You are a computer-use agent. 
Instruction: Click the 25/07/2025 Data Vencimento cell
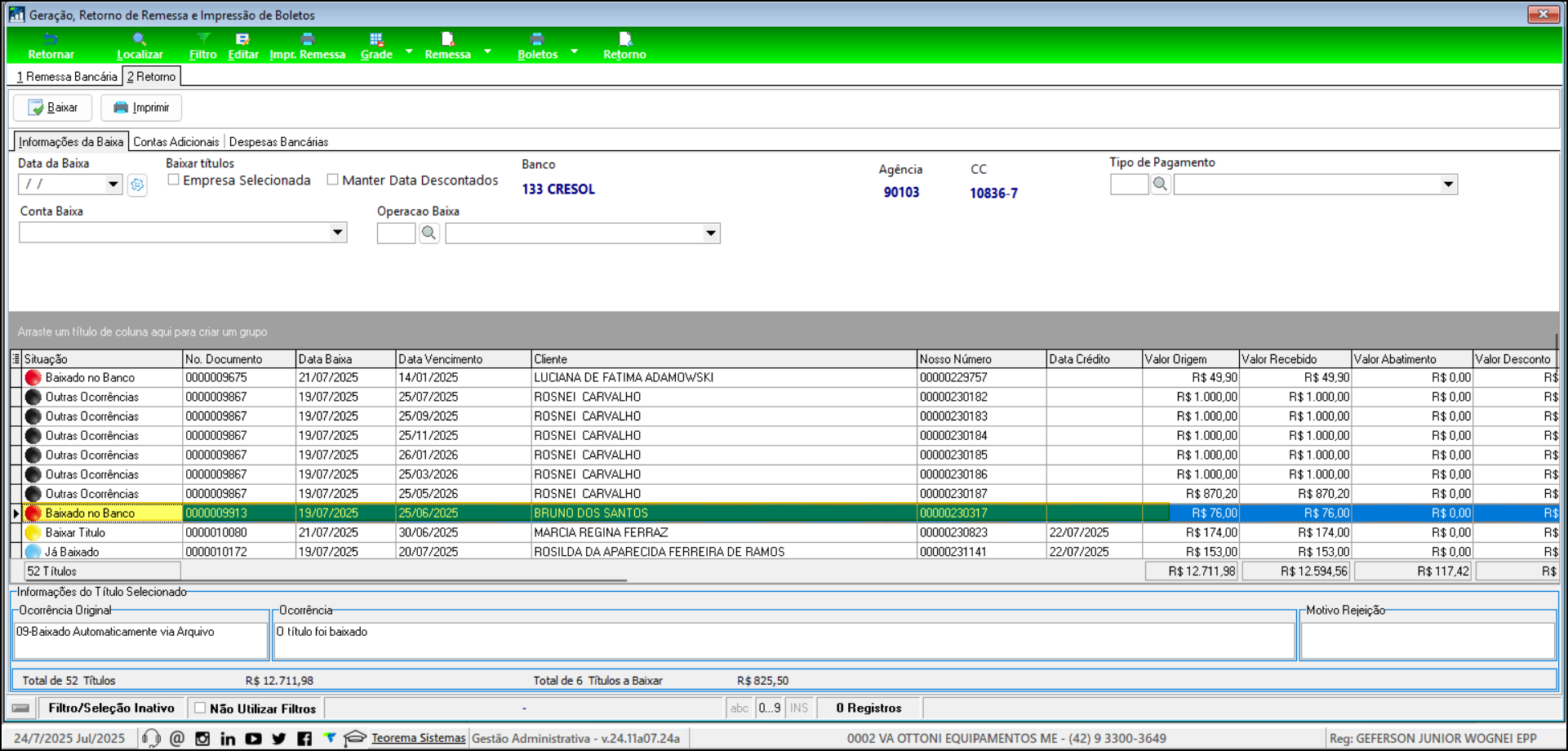463,397
